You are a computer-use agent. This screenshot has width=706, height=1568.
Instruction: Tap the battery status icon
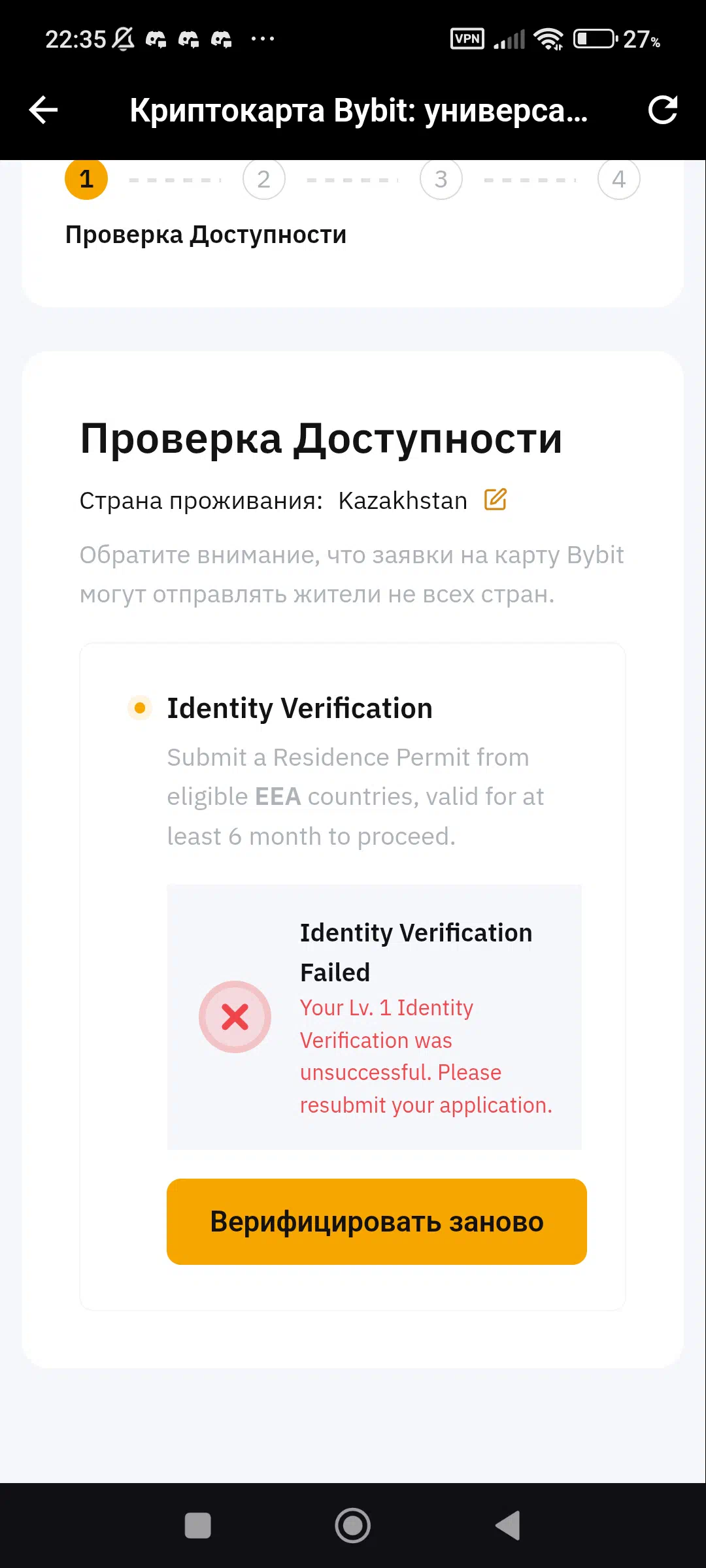tap(596, 39)
